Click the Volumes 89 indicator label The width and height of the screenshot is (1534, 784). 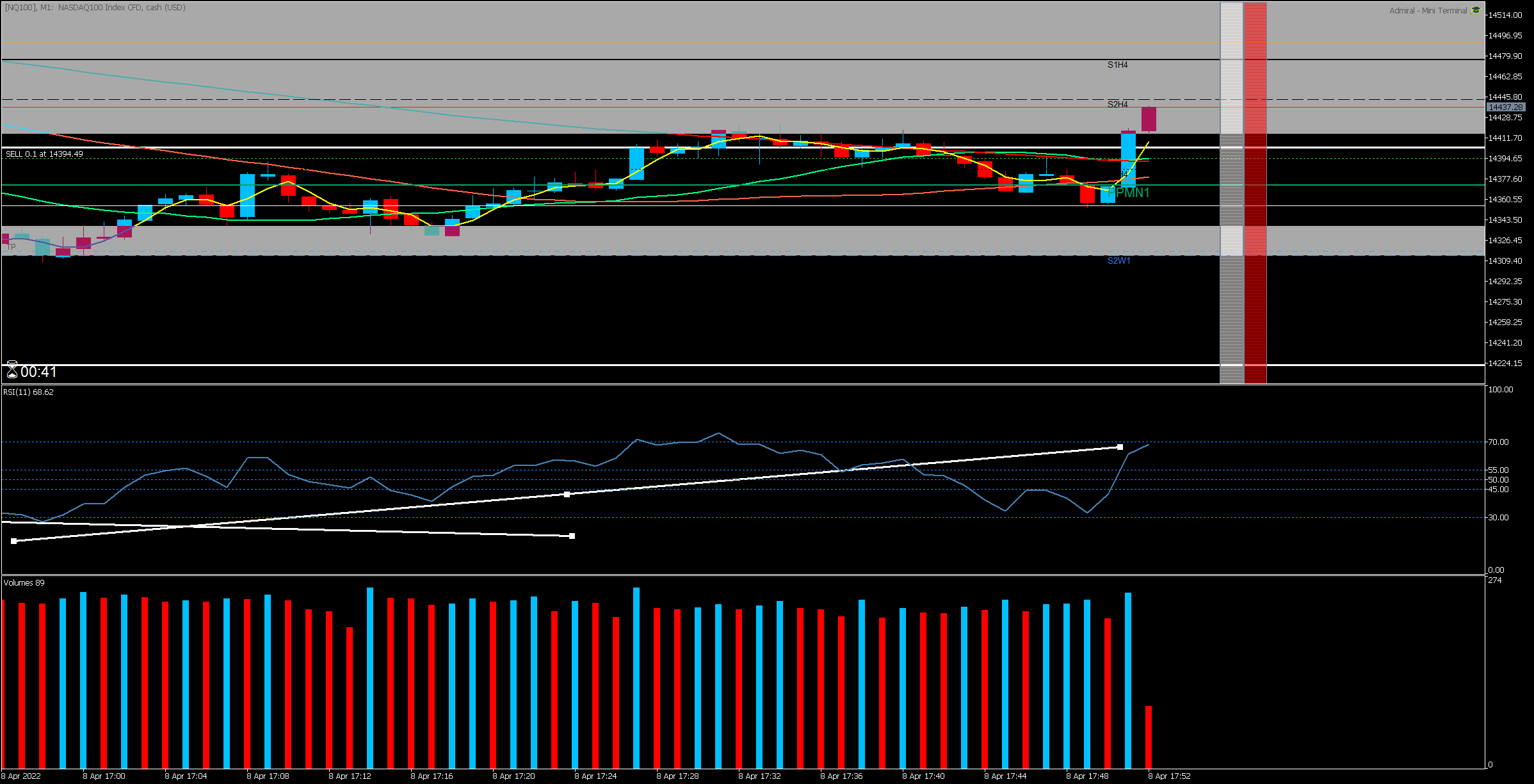coord(24,583)
